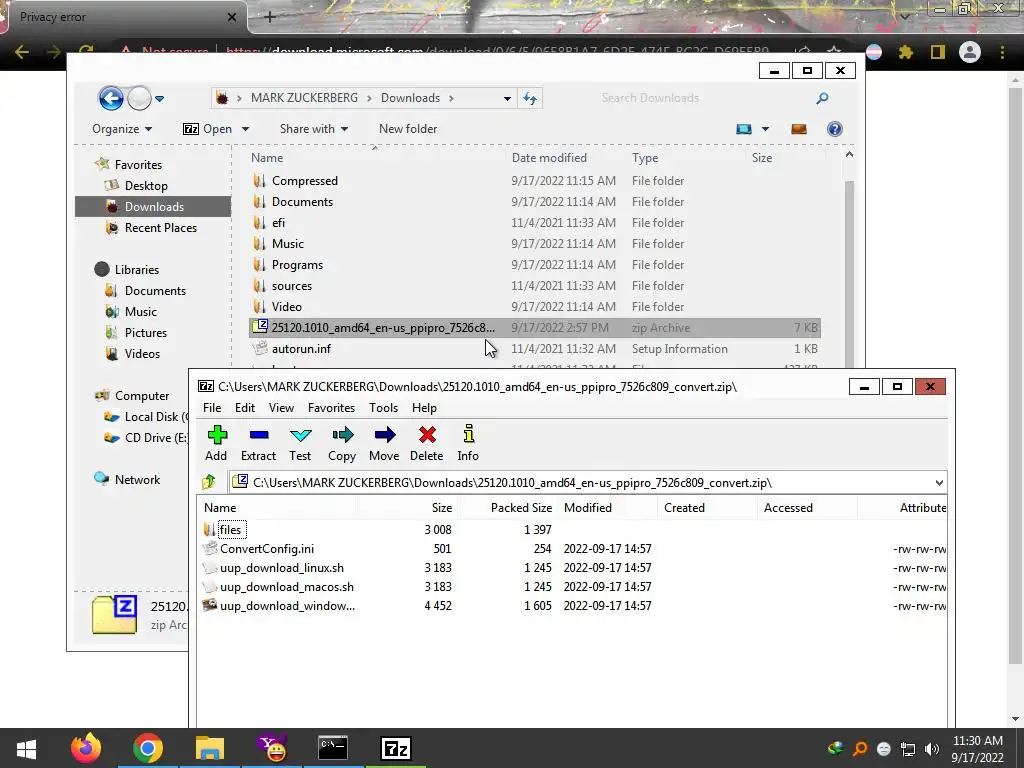The width and height of the screenshot is (1024, 768).
Task: Click Open with 7-Zip button in Explorer
Action: coord(208,129)
